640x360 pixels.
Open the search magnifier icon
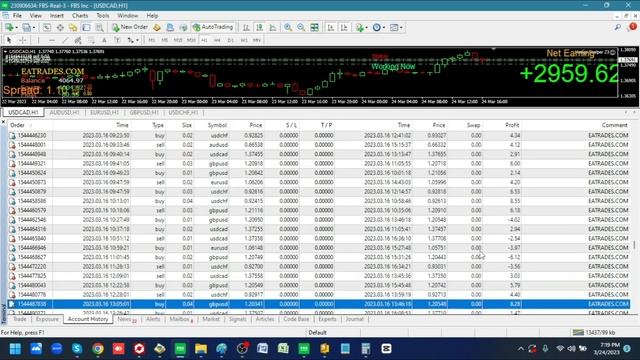(618, 27)
